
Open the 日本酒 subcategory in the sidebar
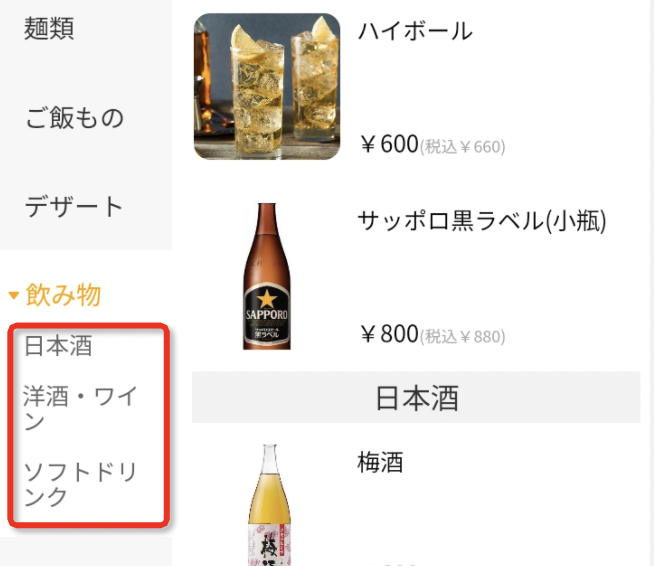[58, 346]
